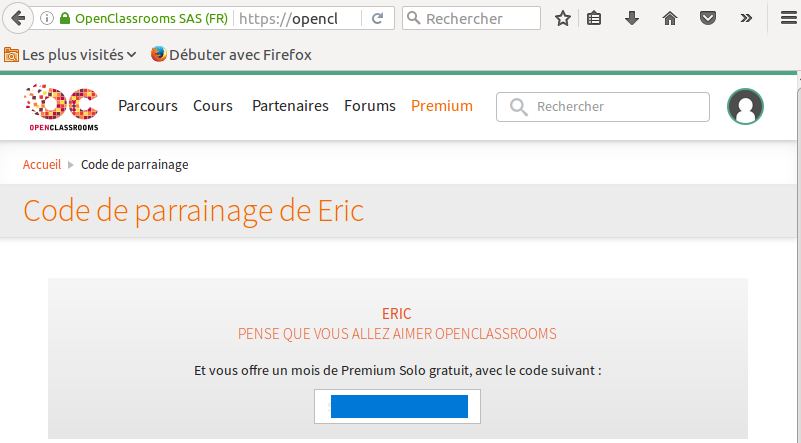Open the Parcours menu item
The image size is (801, 443).
click(147, 106)
